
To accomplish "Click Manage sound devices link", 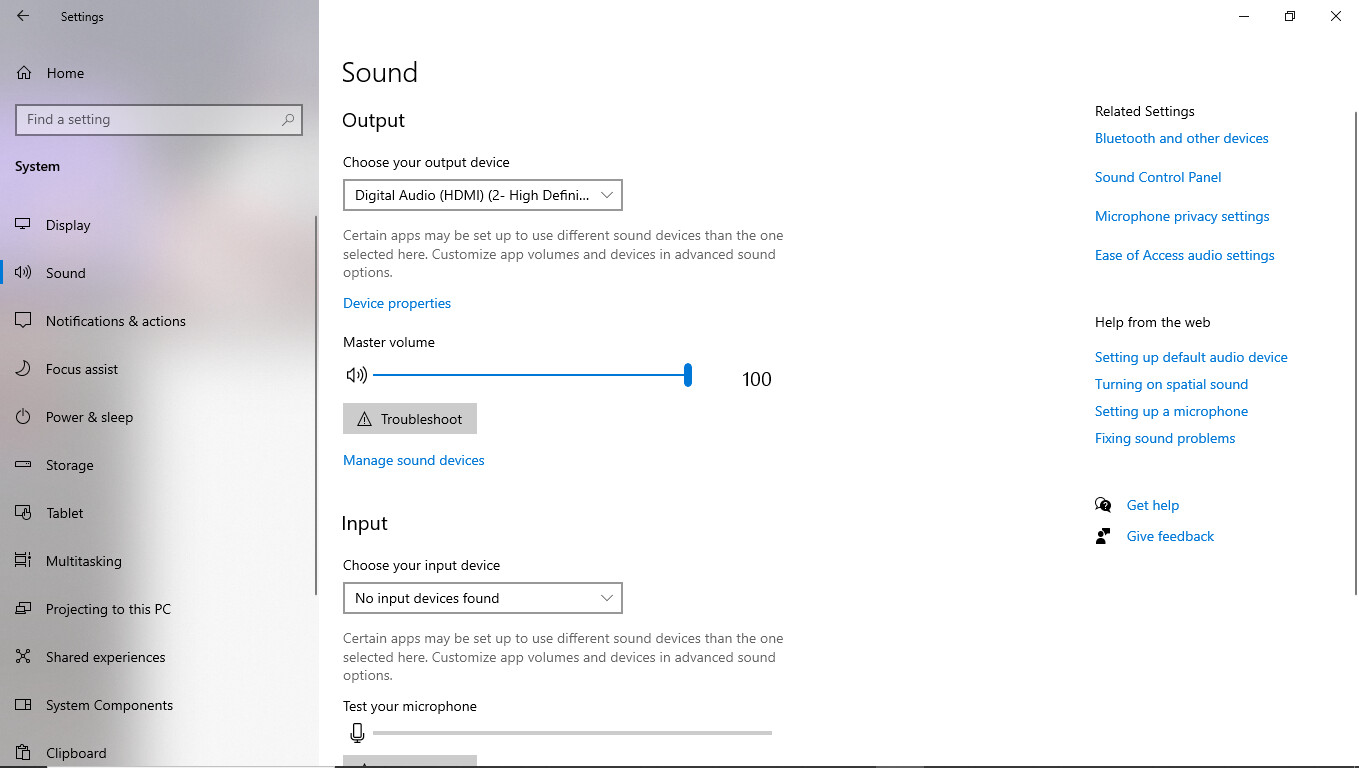I will click(413, 460).
